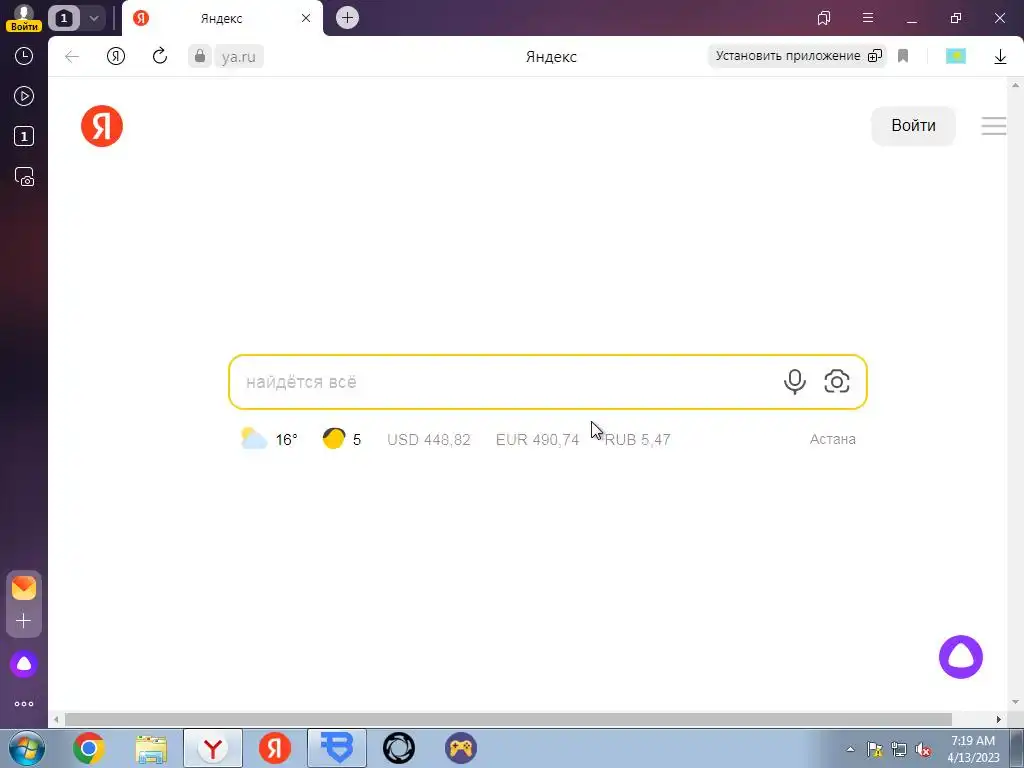Screen dimensions: 1024x768
Task: Click the RUB 5,47 exchange rate
Action: click(x=637, y=440)
